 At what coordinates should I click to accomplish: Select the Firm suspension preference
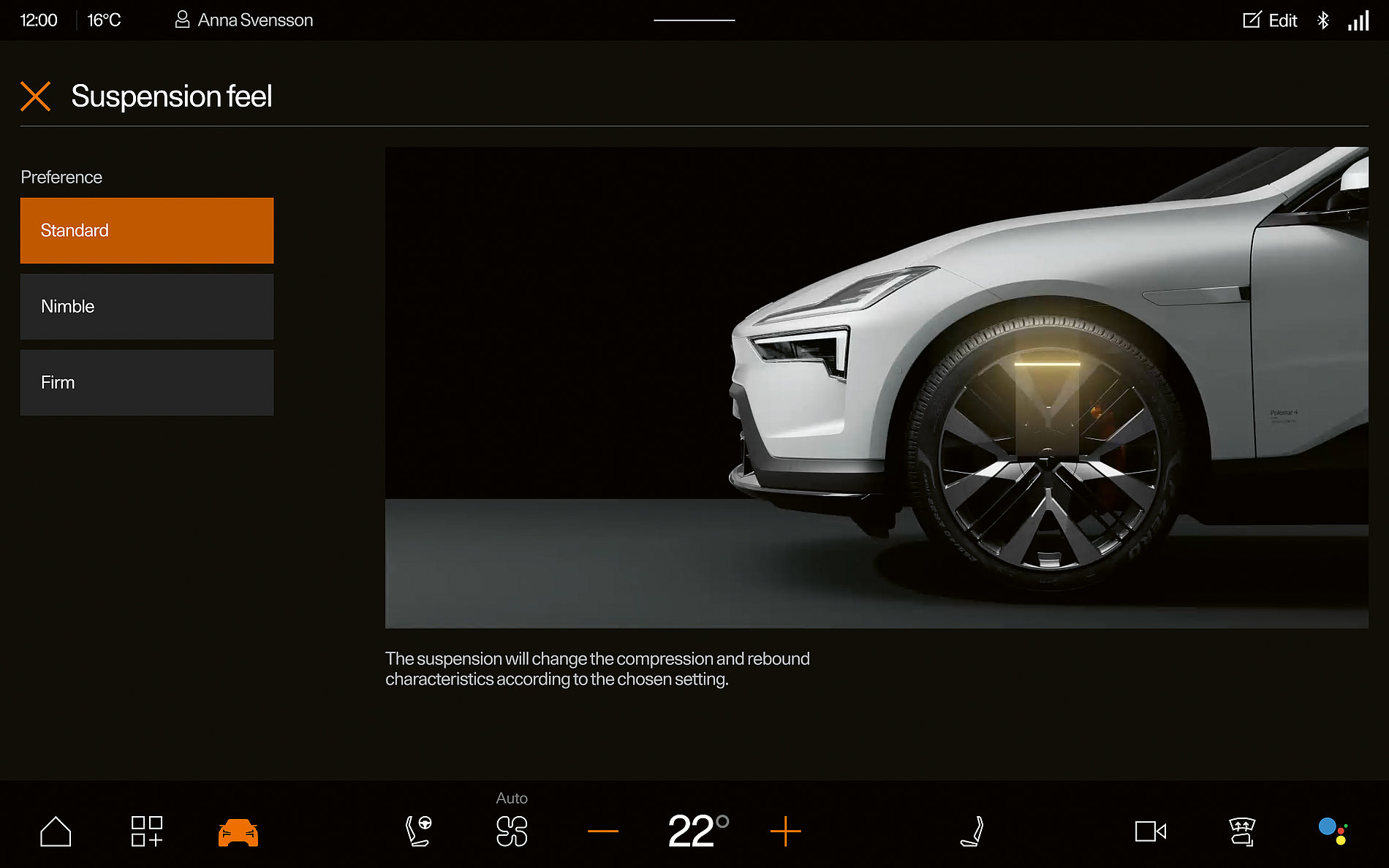point(146,382)
